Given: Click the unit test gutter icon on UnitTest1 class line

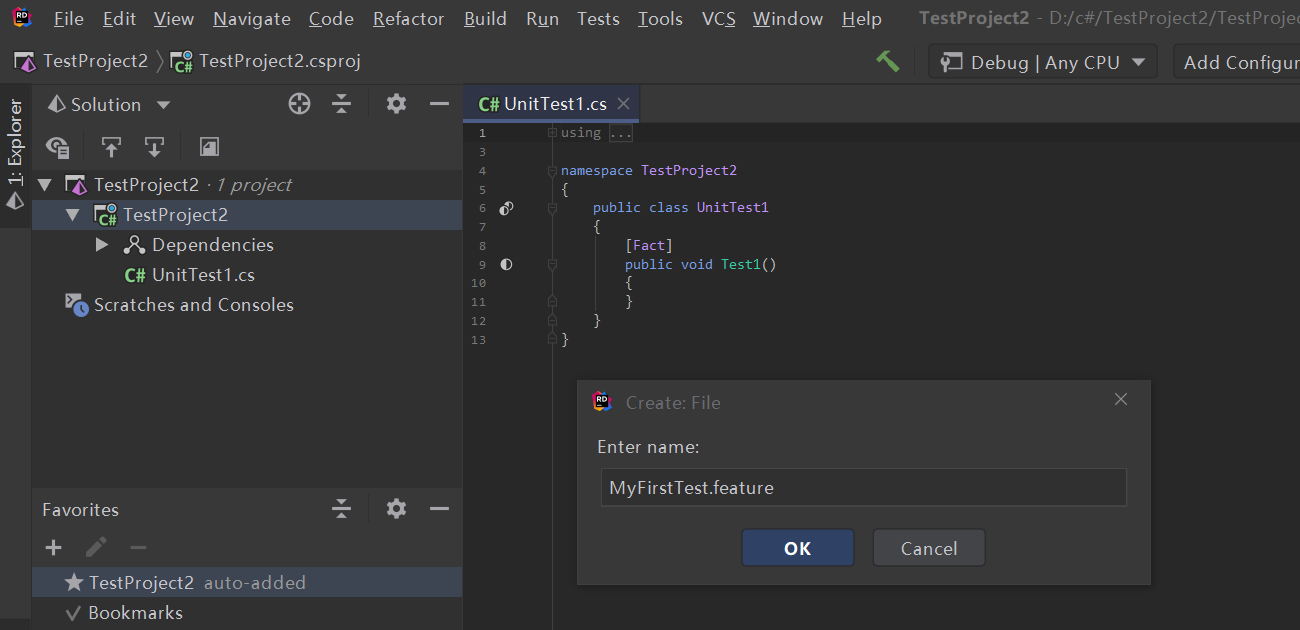Looking at the screenshot, I should (506, 208).
